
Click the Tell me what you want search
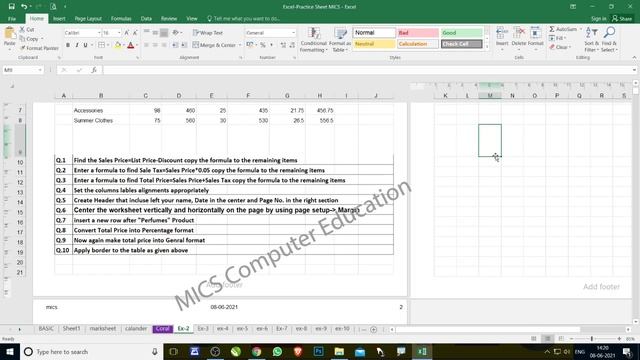[244, 19]
